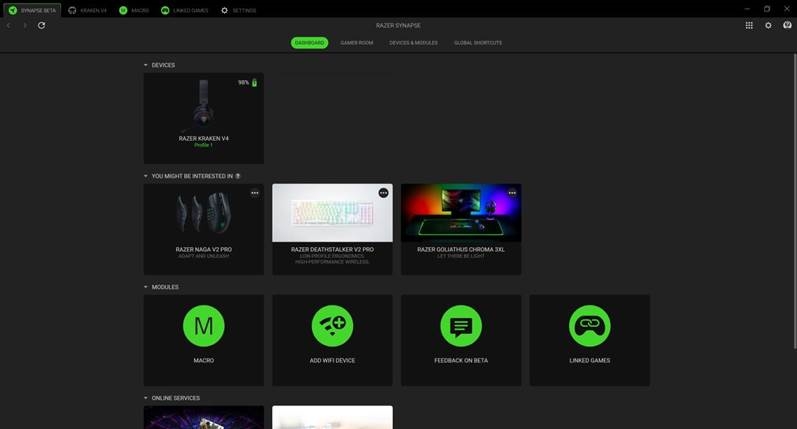This screenshot has width=797, height=429.
Task: Open more options on Goliathus Chroma 3XL card
Action: point(512,193)
